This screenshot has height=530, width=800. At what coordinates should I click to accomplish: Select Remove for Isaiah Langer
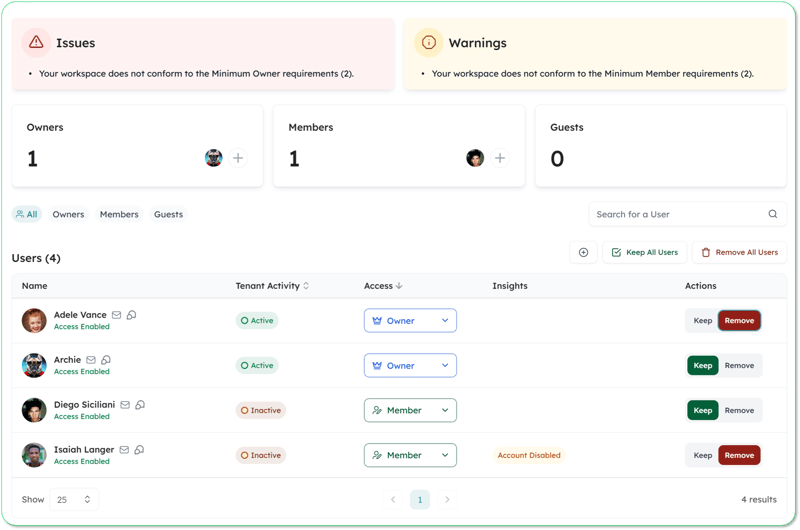739,455
